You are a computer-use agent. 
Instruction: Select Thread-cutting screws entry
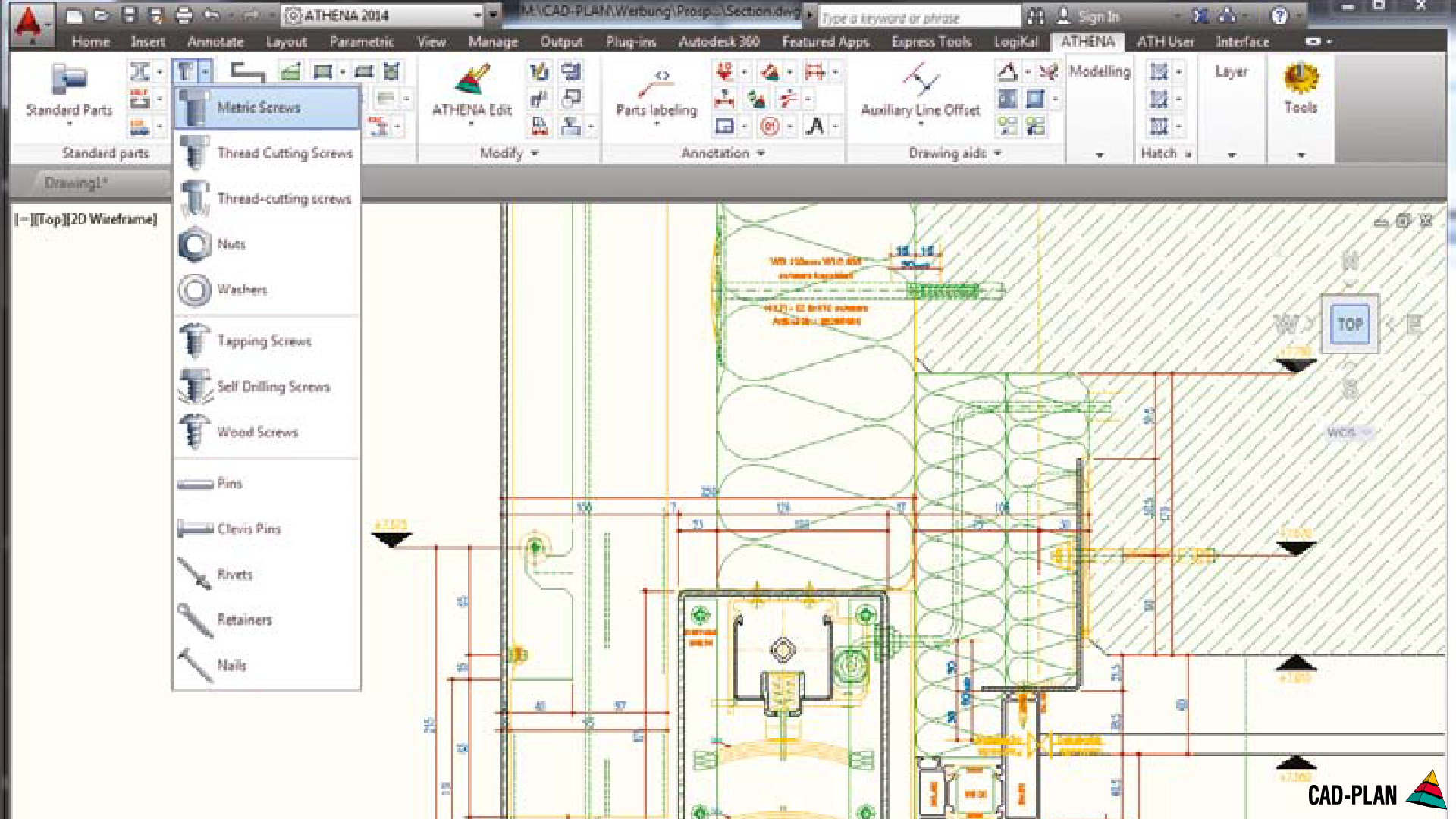(266, 199)
